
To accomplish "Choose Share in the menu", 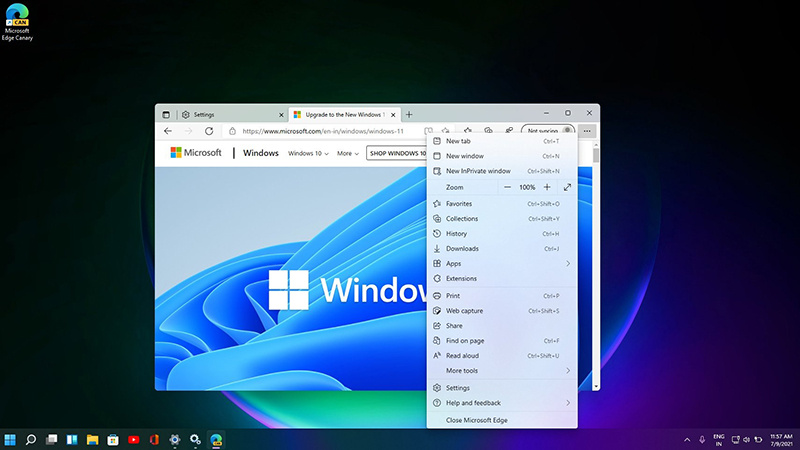I will click(502, 326).
